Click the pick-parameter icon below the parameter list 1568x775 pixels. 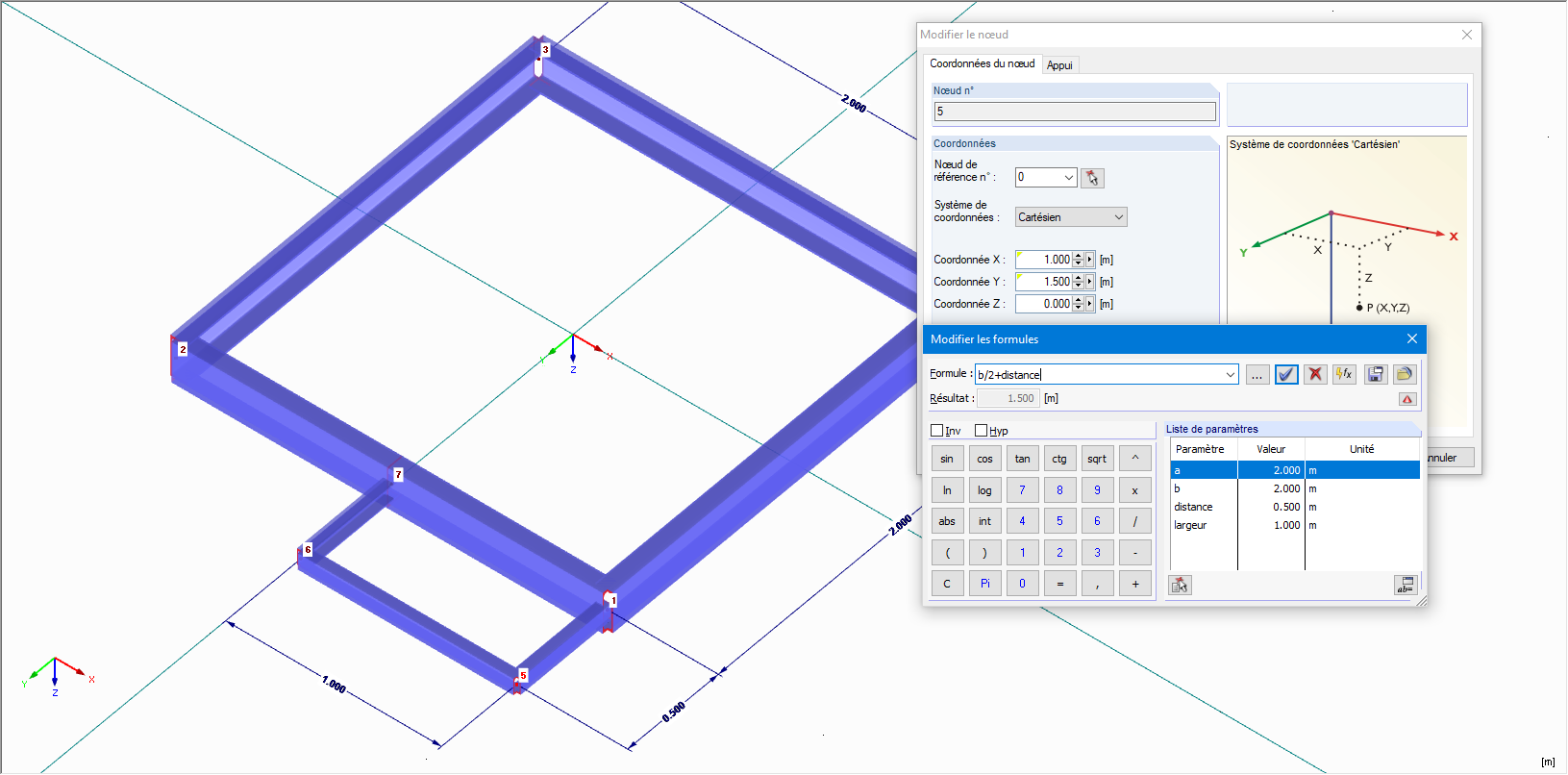tap(1180, 585)
